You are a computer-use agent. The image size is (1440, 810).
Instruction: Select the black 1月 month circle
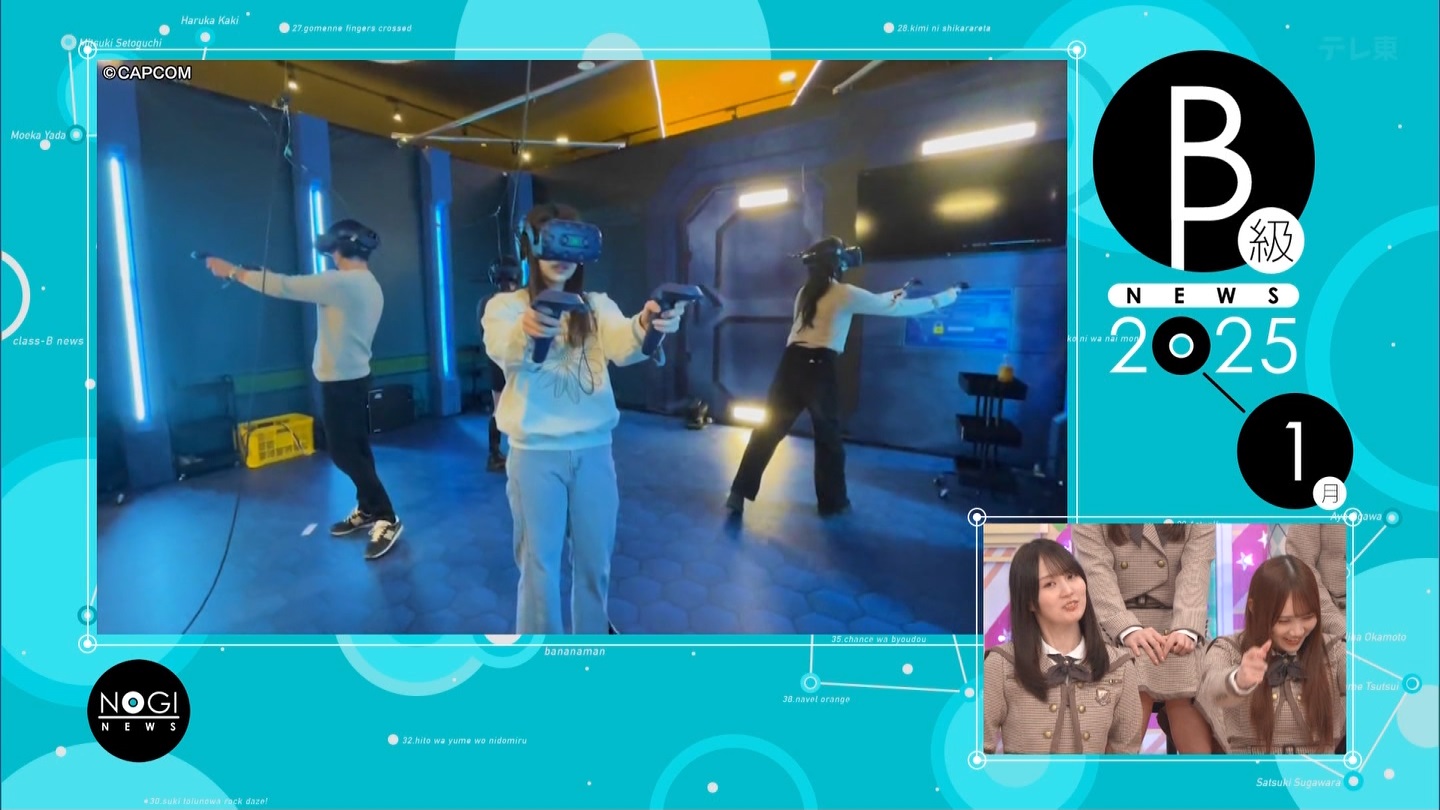[x=1294, y=451]
